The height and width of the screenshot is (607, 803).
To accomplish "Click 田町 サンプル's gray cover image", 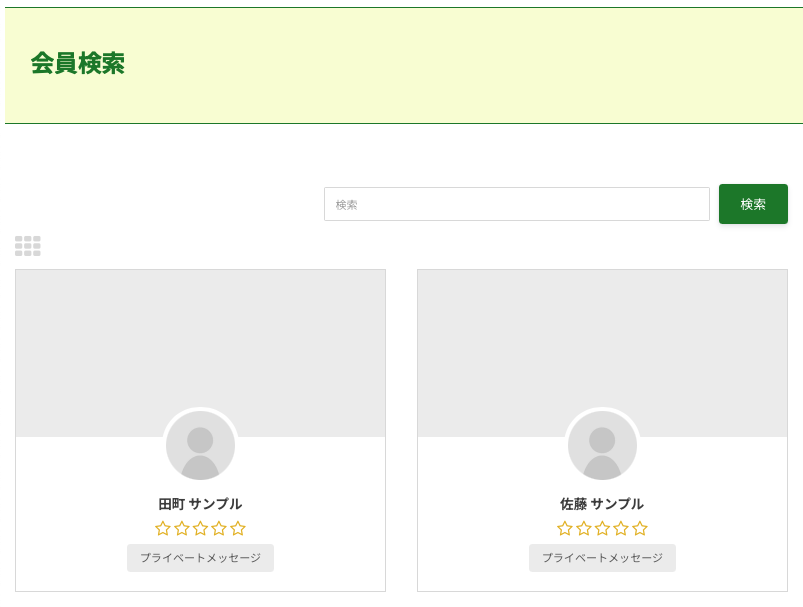I will (200, 340).
